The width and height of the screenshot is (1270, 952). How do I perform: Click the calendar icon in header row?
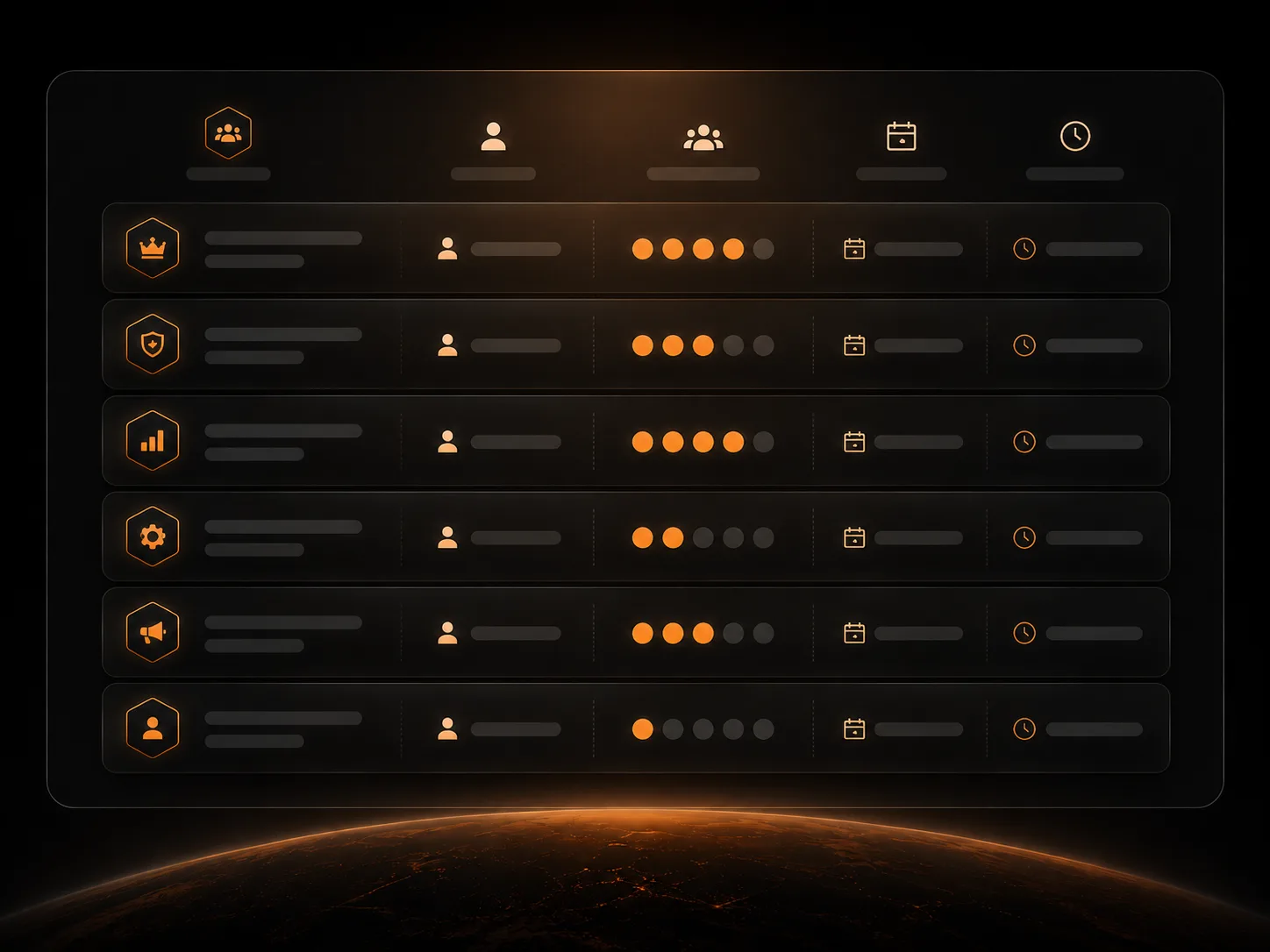click(901, 136)
